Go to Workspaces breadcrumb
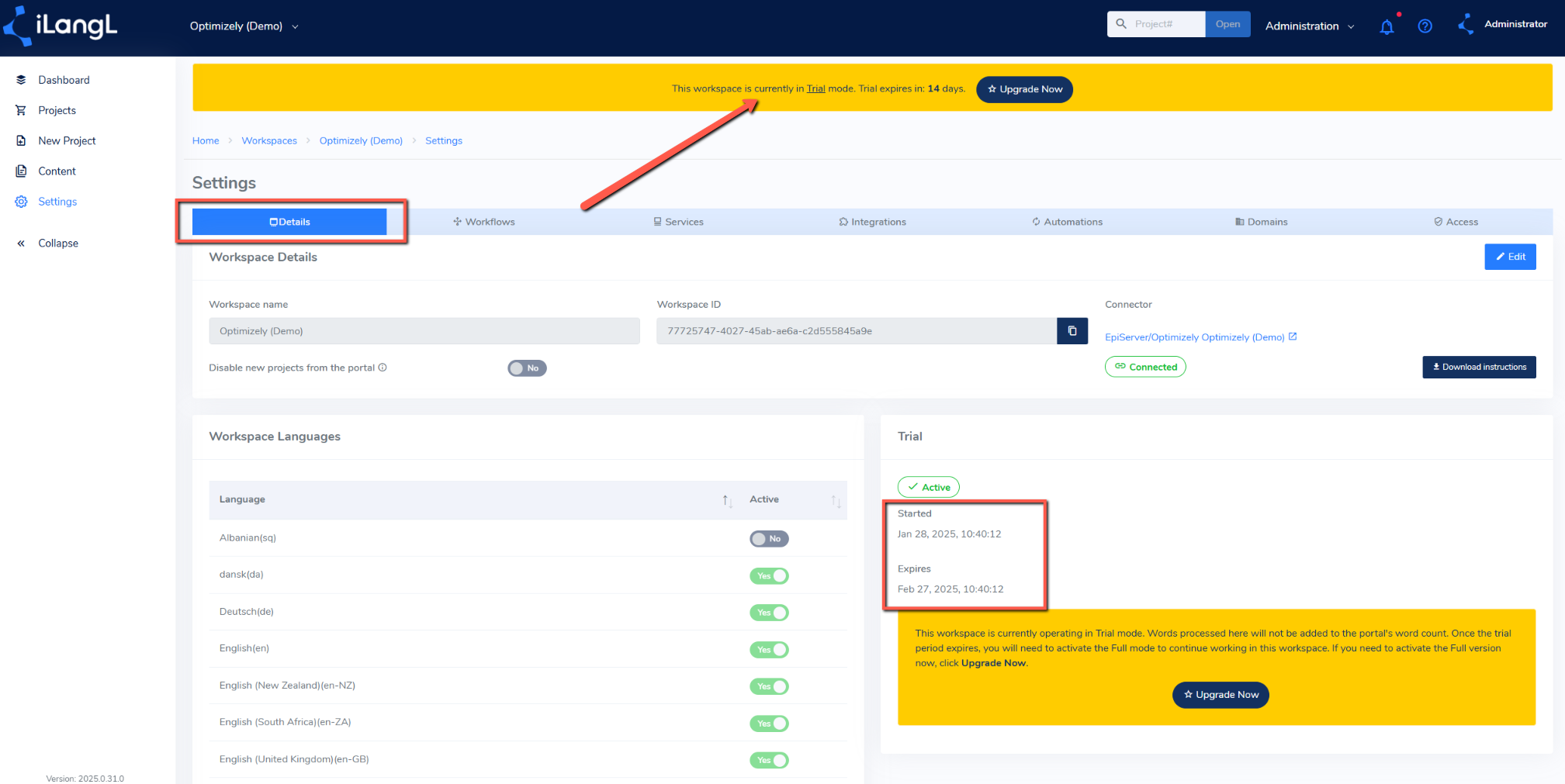Image resolution: width=1565 pixels, height=784 pixels. pos(269,140)
